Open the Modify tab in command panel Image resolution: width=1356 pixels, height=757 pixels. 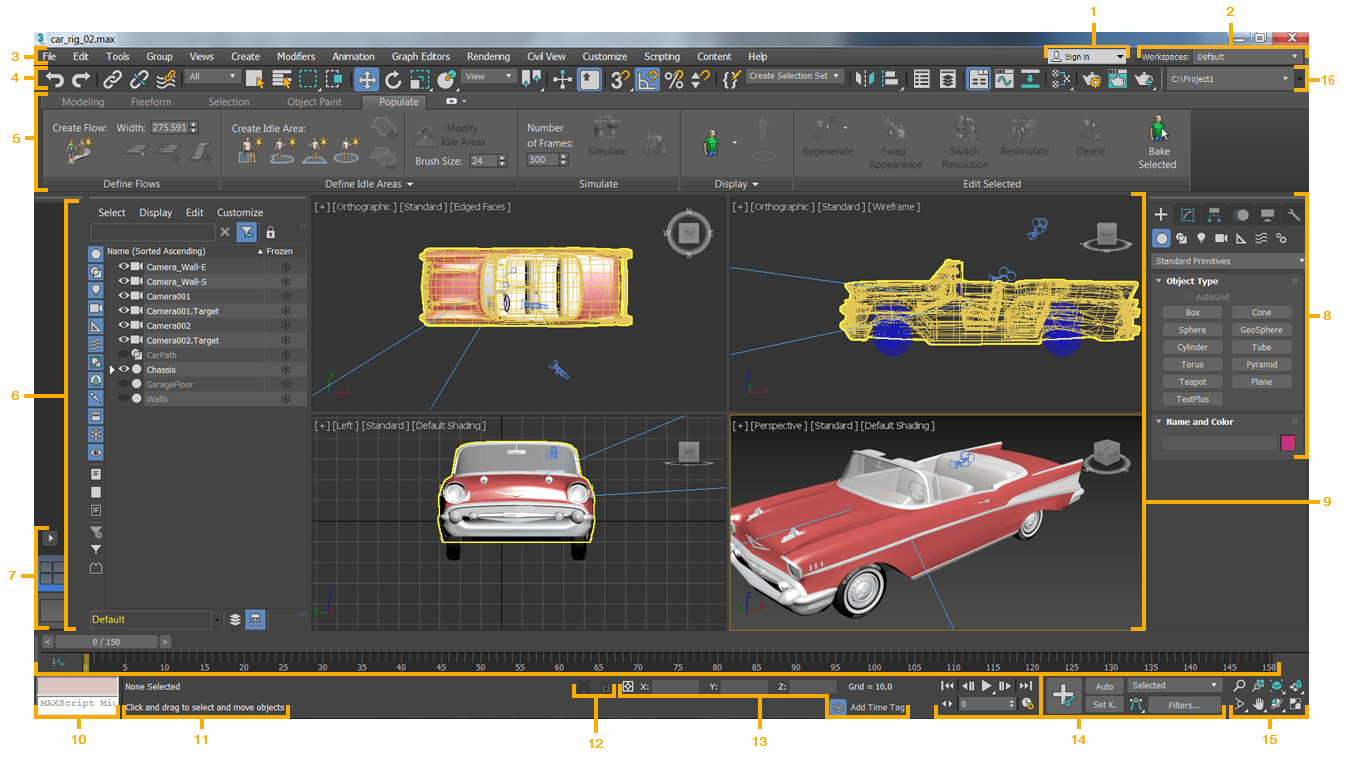click(1188, 214)
